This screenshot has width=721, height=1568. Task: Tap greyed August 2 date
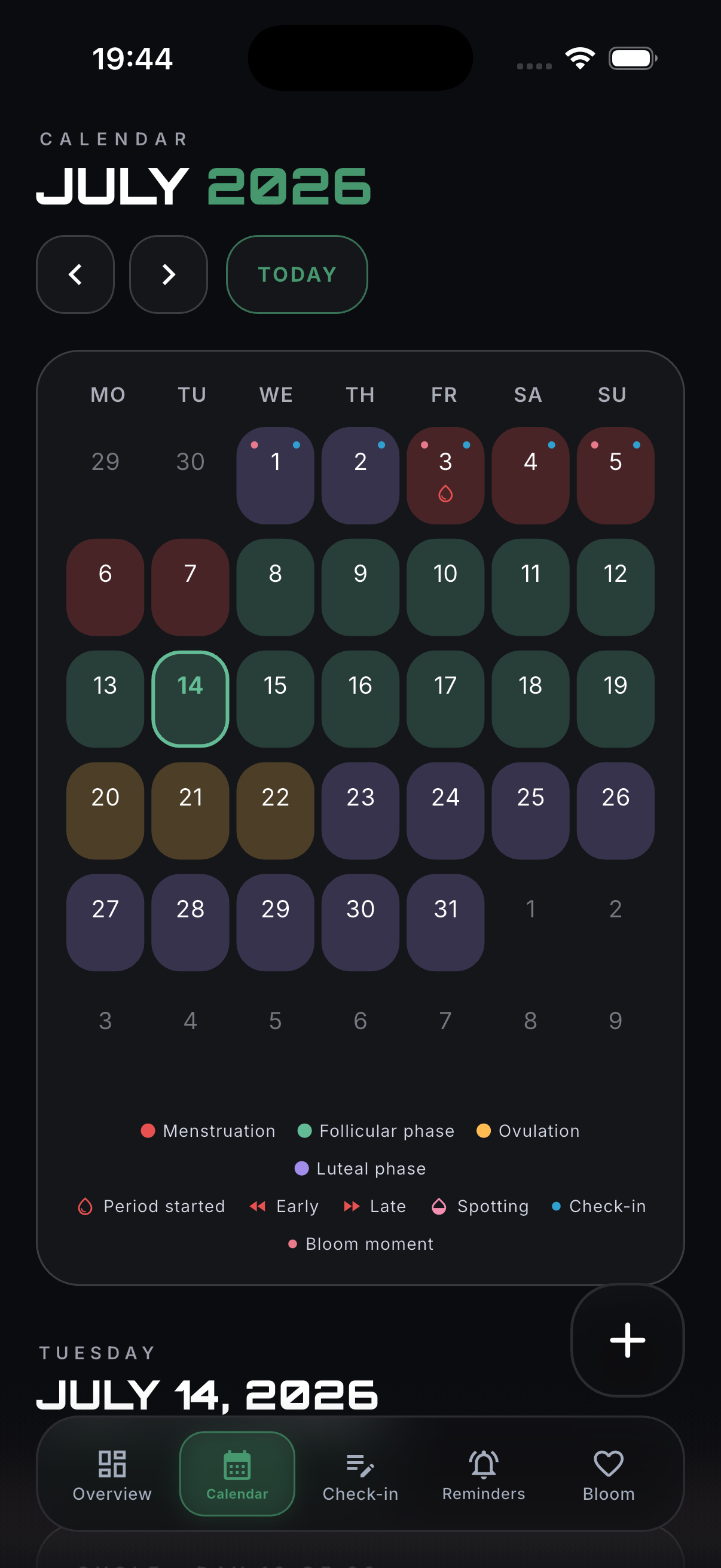616,910
